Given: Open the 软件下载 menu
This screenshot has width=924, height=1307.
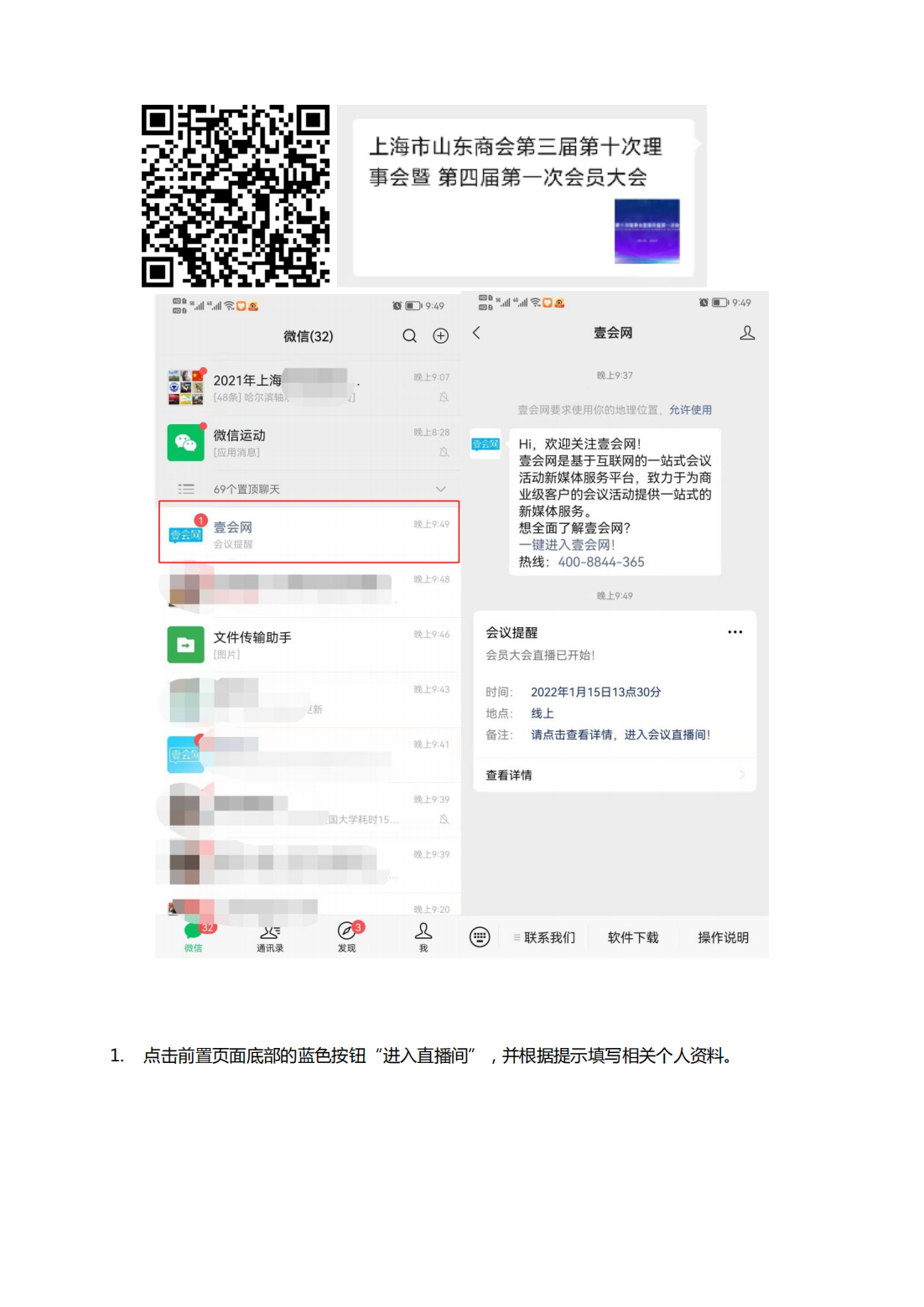Looking at the screenshot, I should 633,937.
